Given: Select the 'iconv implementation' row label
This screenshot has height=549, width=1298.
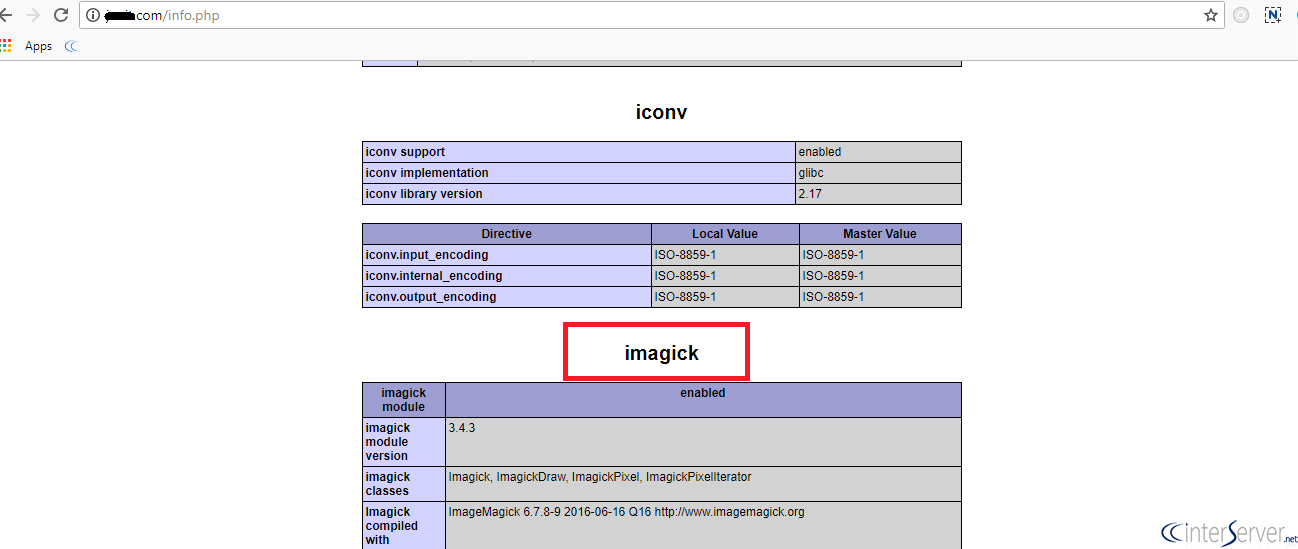Looking at the screenshot, I should coord(427,173).
